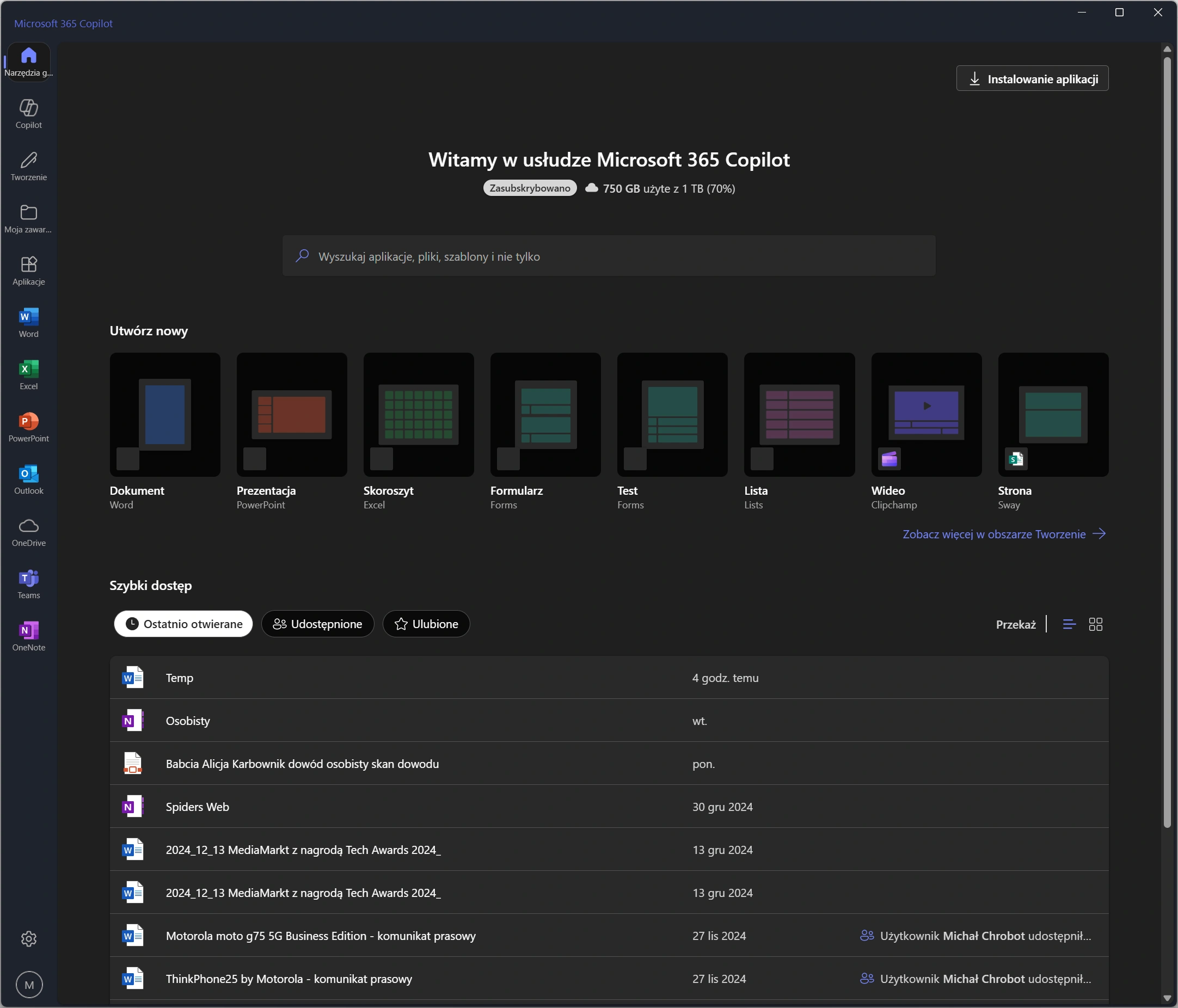The height and width of the screenshot is (1008, 1178).
Task: Click Michał Chrobot share note on ThinkPhone25 row
Action: (975, 979)
